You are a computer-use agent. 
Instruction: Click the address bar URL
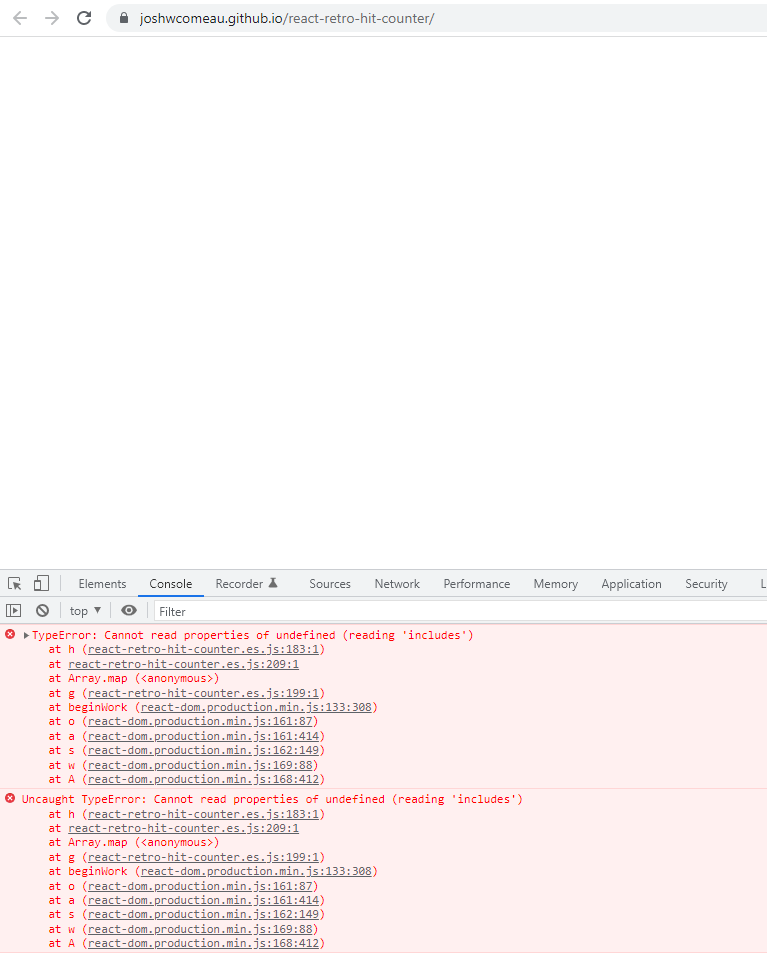click(x=287, y=18)
